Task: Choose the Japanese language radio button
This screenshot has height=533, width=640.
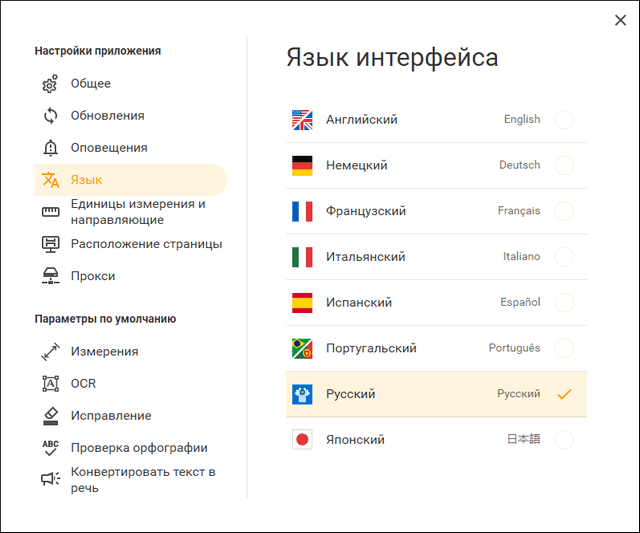Action: 564,440
